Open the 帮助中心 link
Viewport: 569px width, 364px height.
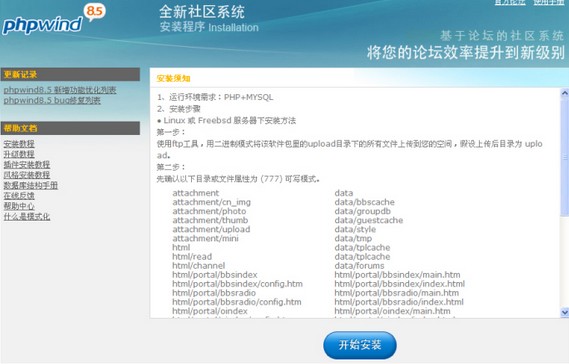coord(19,206)
